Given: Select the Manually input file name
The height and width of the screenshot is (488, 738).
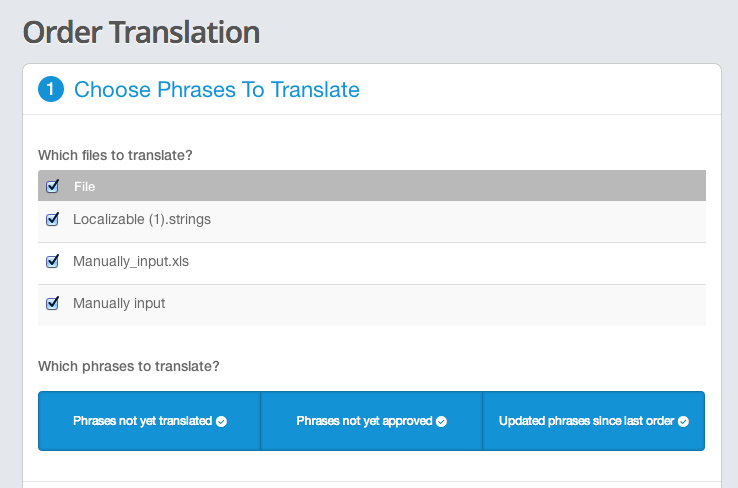Looking at the screenshot, I should tap(119, 303).
